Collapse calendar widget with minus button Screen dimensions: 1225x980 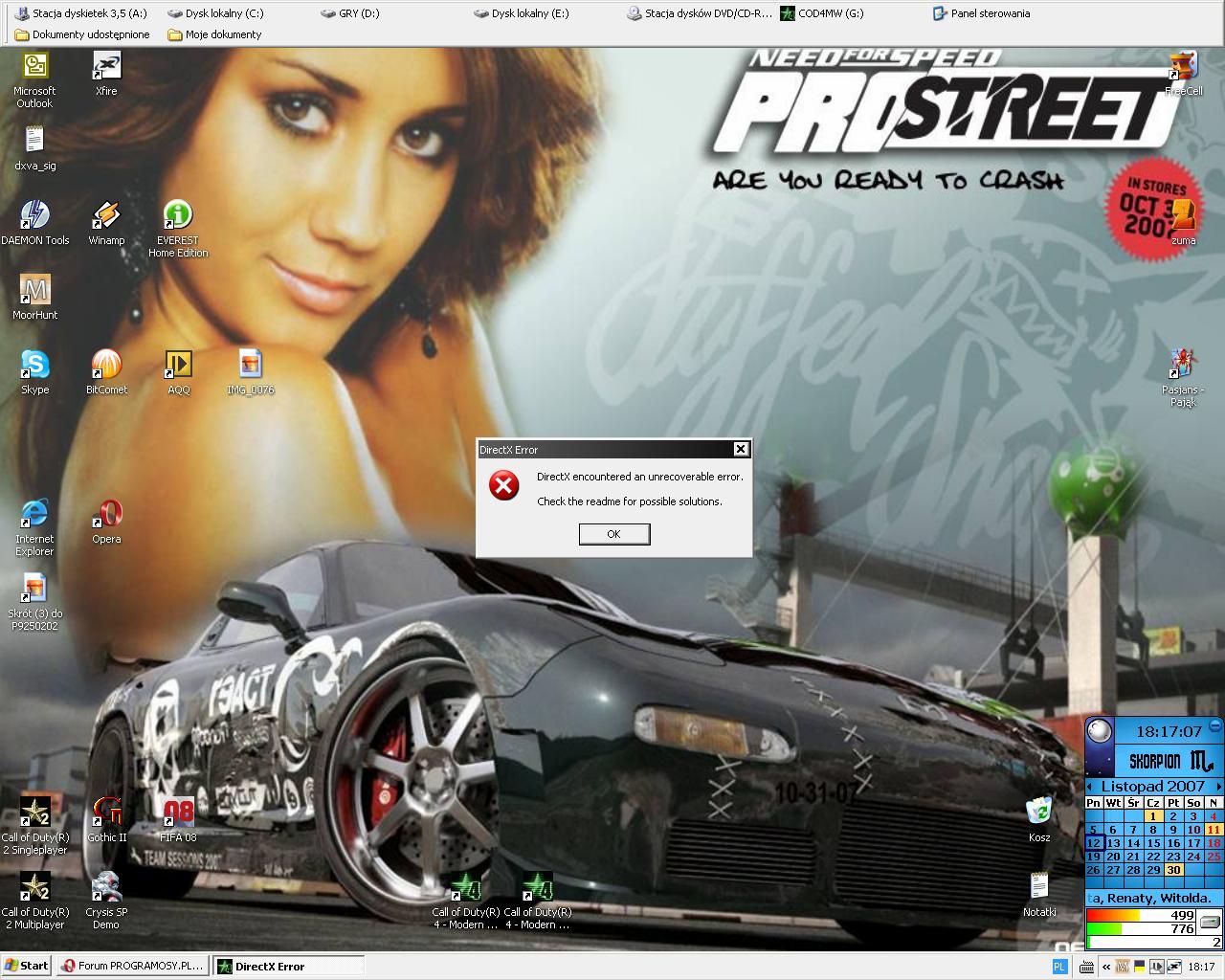(1215, 725)
